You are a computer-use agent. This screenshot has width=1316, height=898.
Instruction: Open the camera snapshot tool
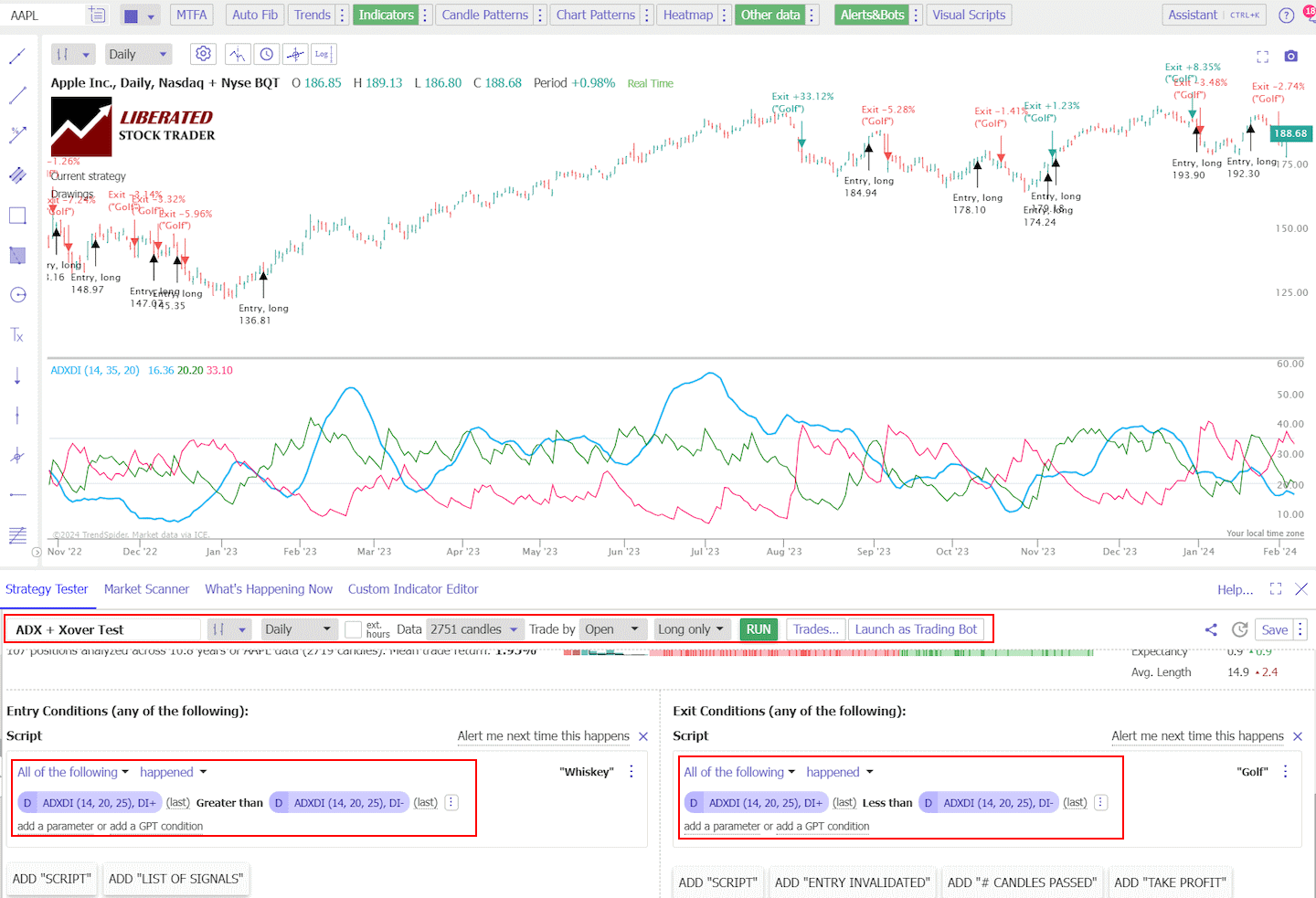(1290, 56)
